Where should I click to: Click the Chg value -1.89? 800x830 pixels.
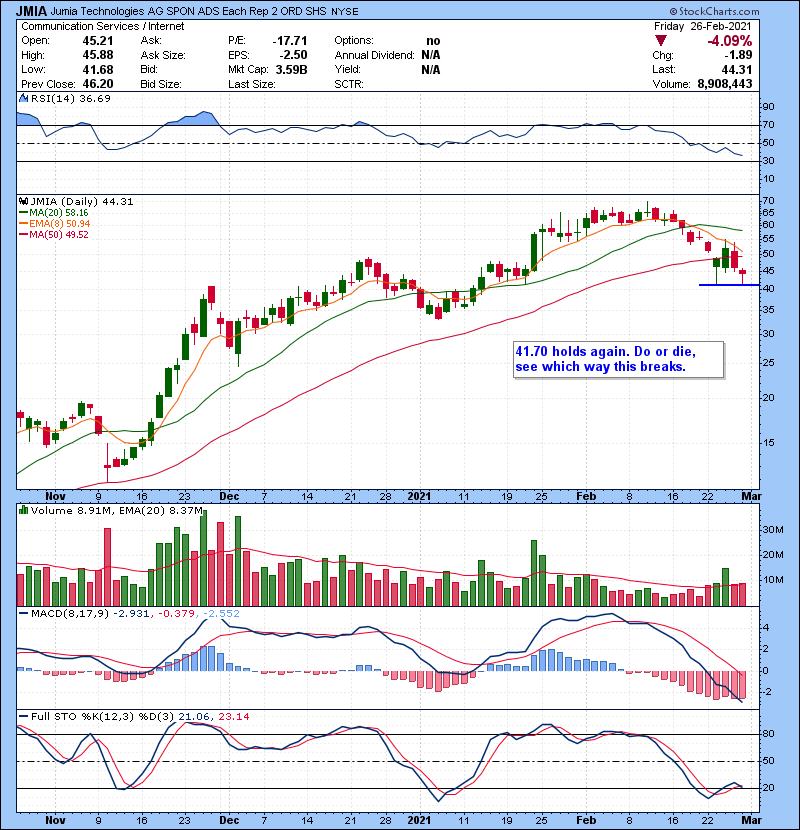[738, 55]
